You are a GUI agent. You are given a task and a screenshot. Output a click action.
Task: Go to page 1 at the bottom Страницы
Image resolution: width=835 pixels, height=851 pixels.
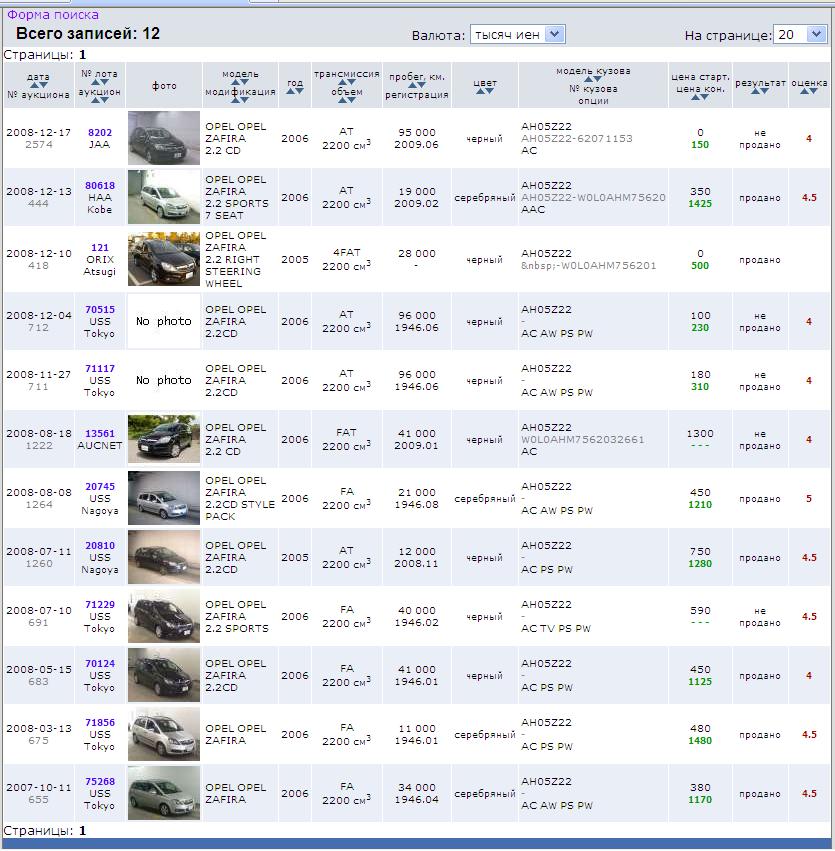[83, 830]
